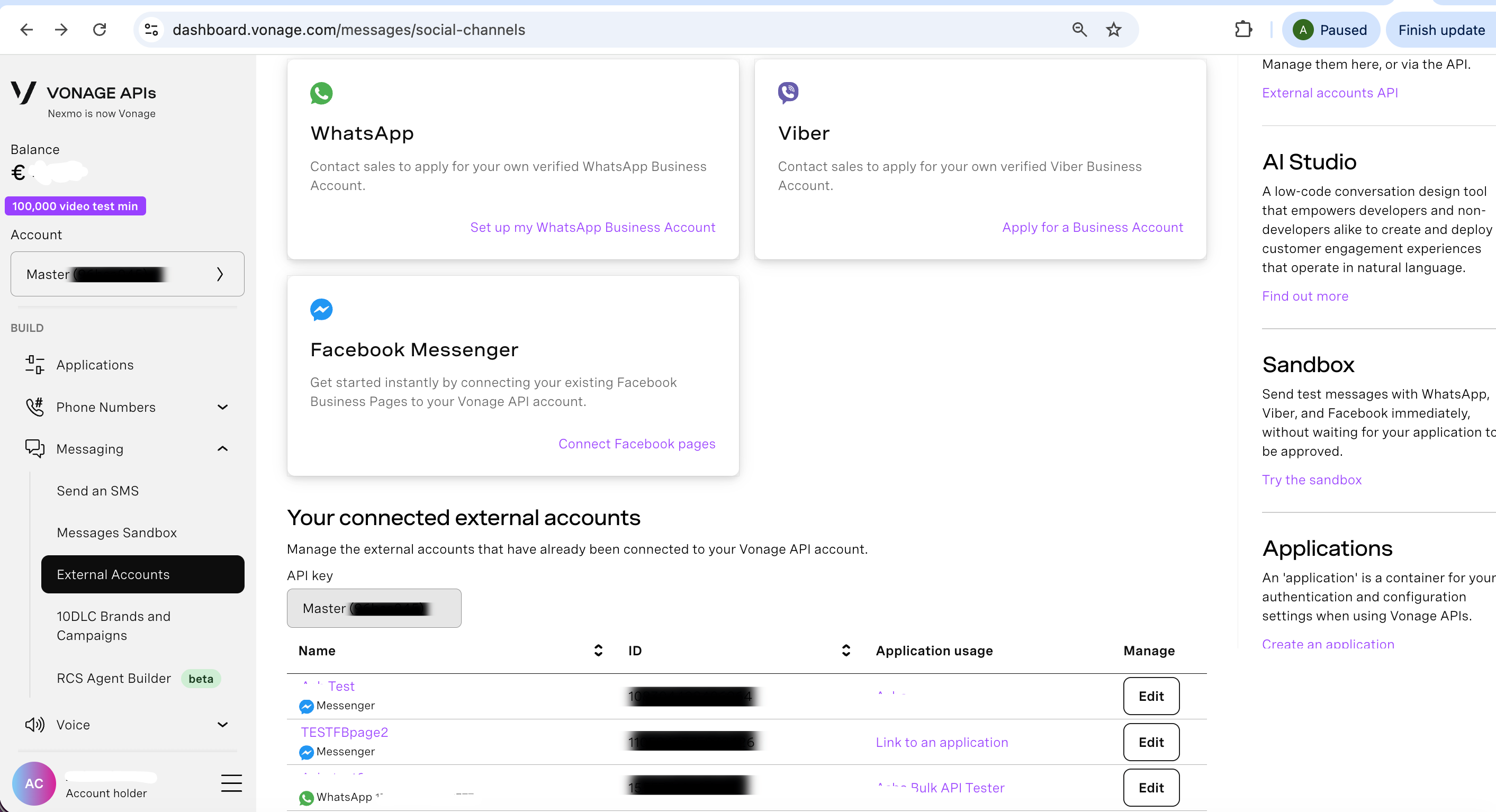1496x812 pixels.
Task: Sort external accounts by ID column
Action: [x=846, y=650]
